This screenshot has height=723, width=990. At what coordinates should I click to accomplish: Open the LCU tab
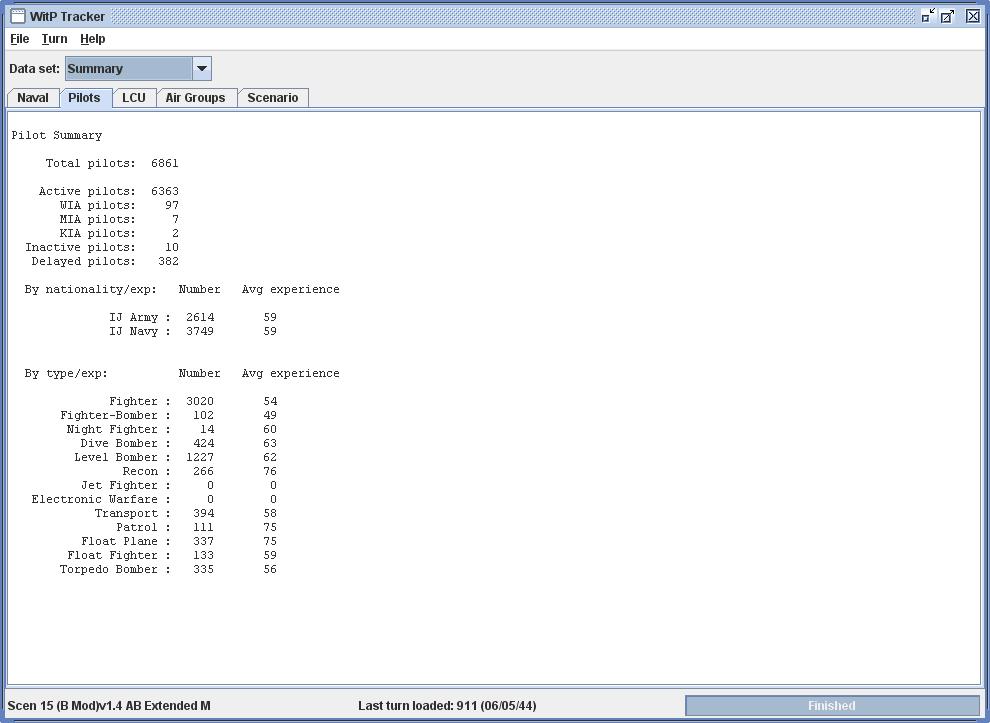tap(134, 98)
